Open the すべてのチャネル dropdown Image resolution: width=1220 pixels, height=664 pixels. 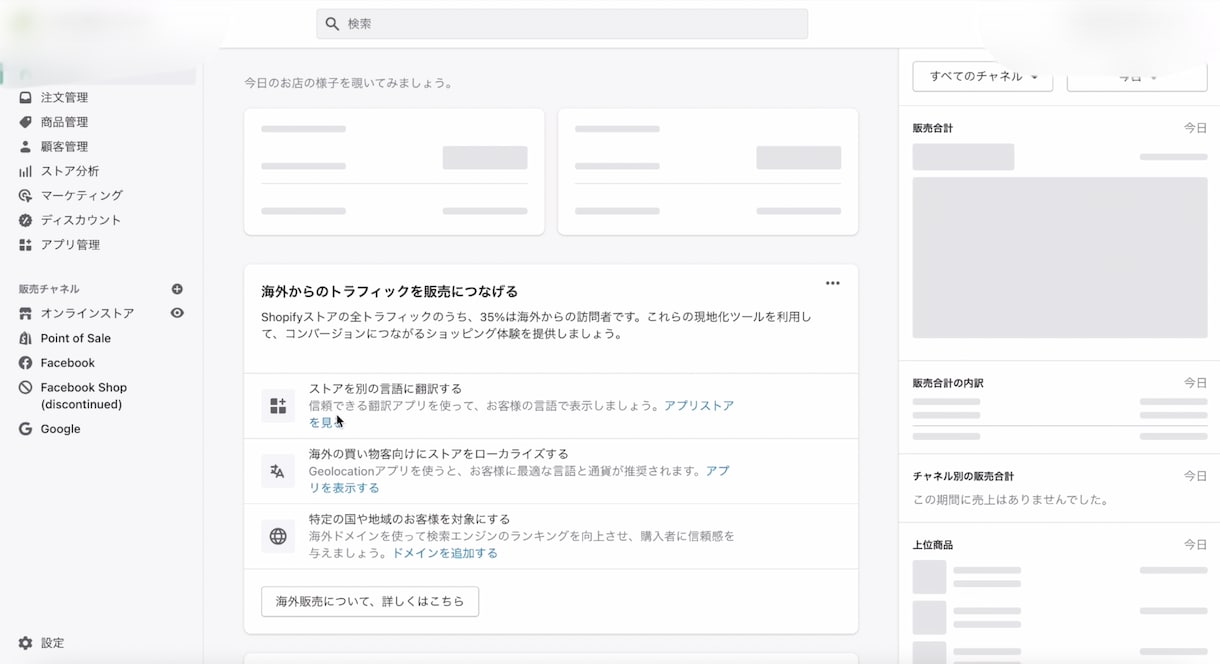[x=983, y=76]
